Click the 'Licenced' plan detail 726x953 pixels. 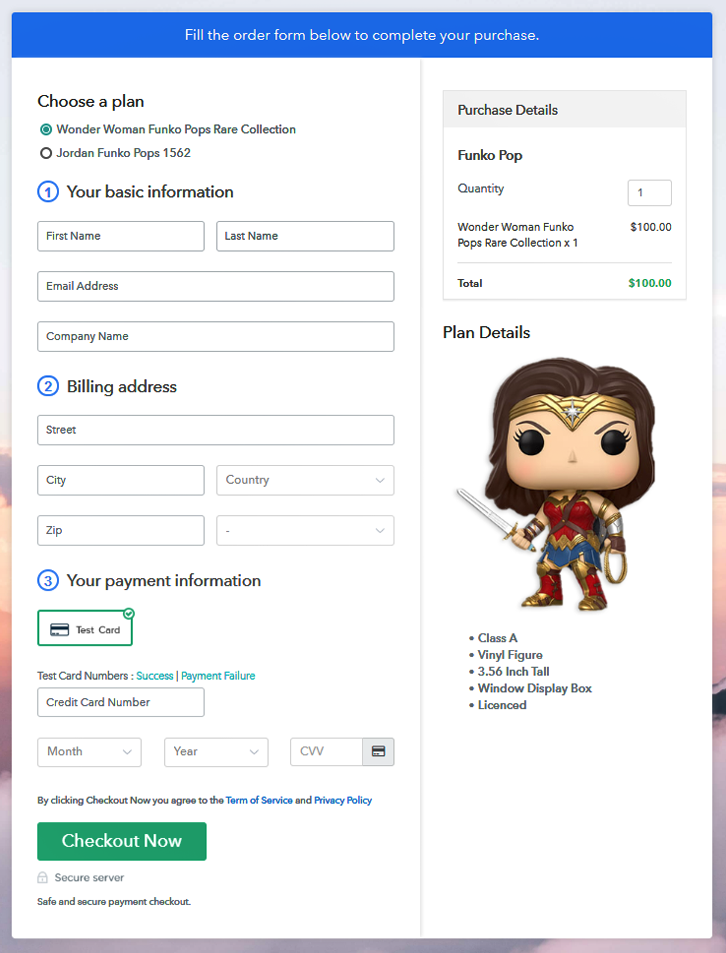502,705
